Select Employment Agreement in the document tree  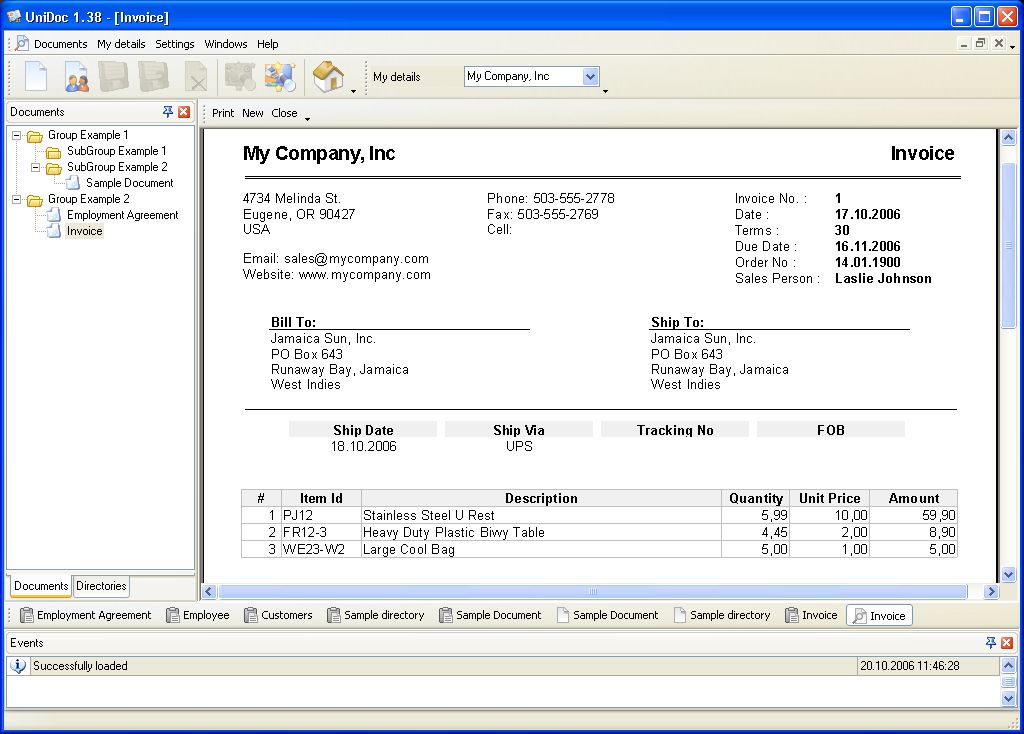(x=123, y=215)
